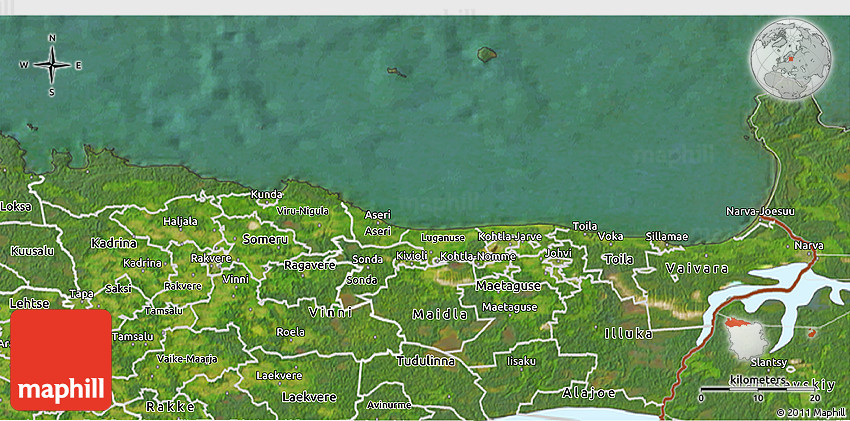Click the 2011 Maphill copyright text

coord(811,412)
